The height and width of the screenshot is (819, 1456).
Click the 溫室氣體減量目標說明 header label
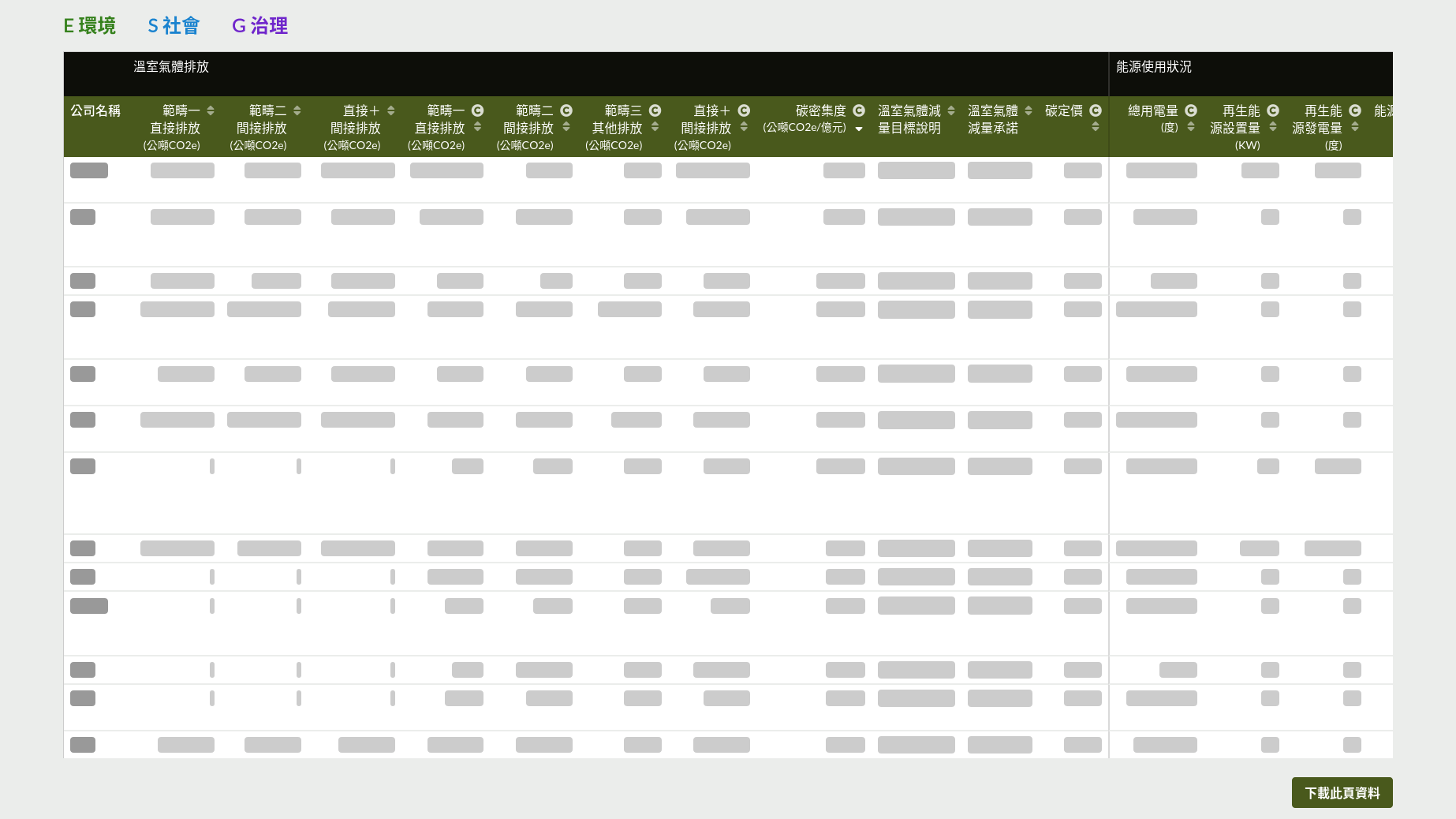click(x=909, y=119)
